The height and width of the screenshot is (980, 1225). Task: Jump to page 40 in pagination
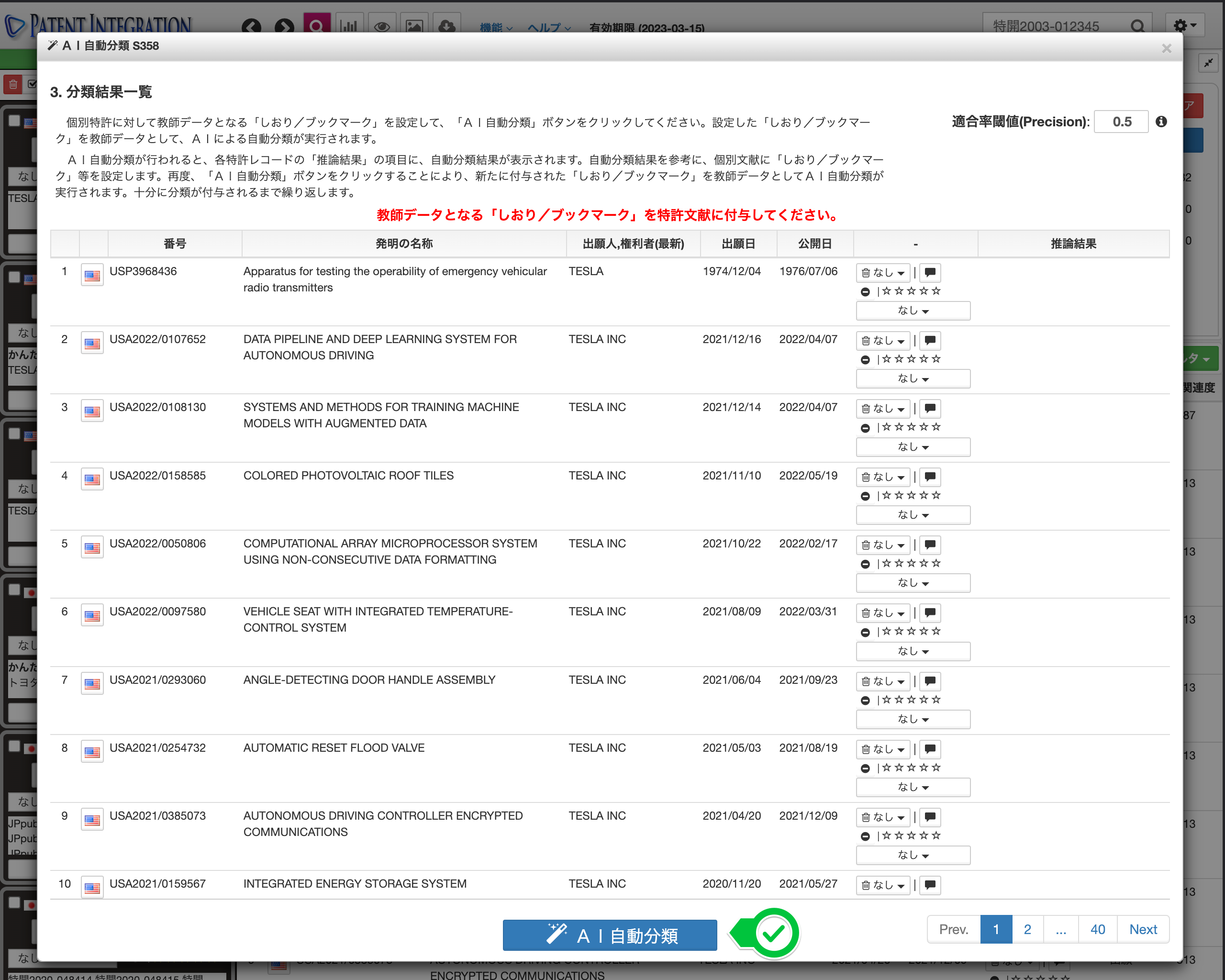pyautogui.click(x=1097, y=929)
